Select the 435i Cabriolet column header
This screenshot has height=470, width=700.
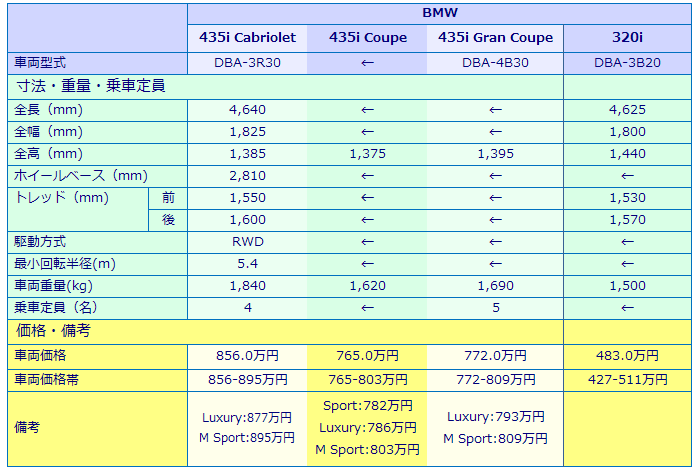pyautogui.click(x=247, y=38)
